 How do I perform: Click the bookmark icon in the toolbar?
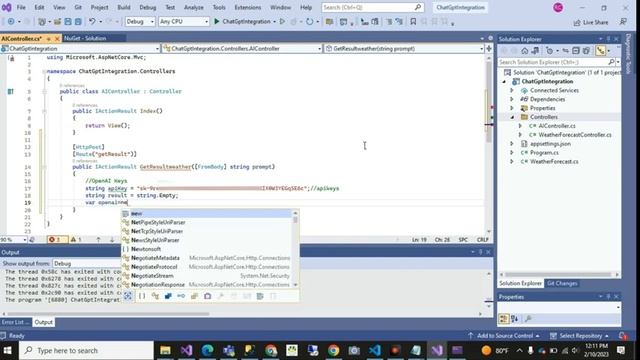[x=413, y=22]
